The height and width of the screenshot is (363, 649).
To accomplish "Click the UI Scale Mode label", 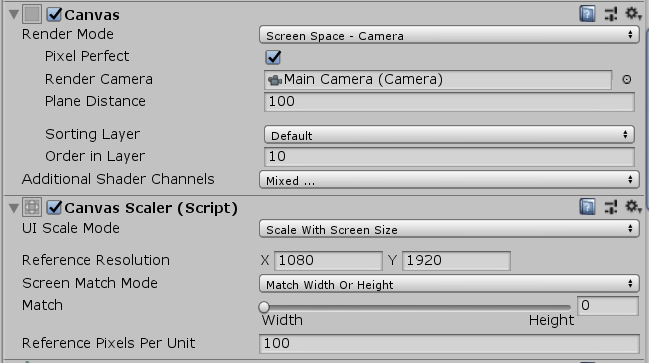I will [x=71, y=228].
